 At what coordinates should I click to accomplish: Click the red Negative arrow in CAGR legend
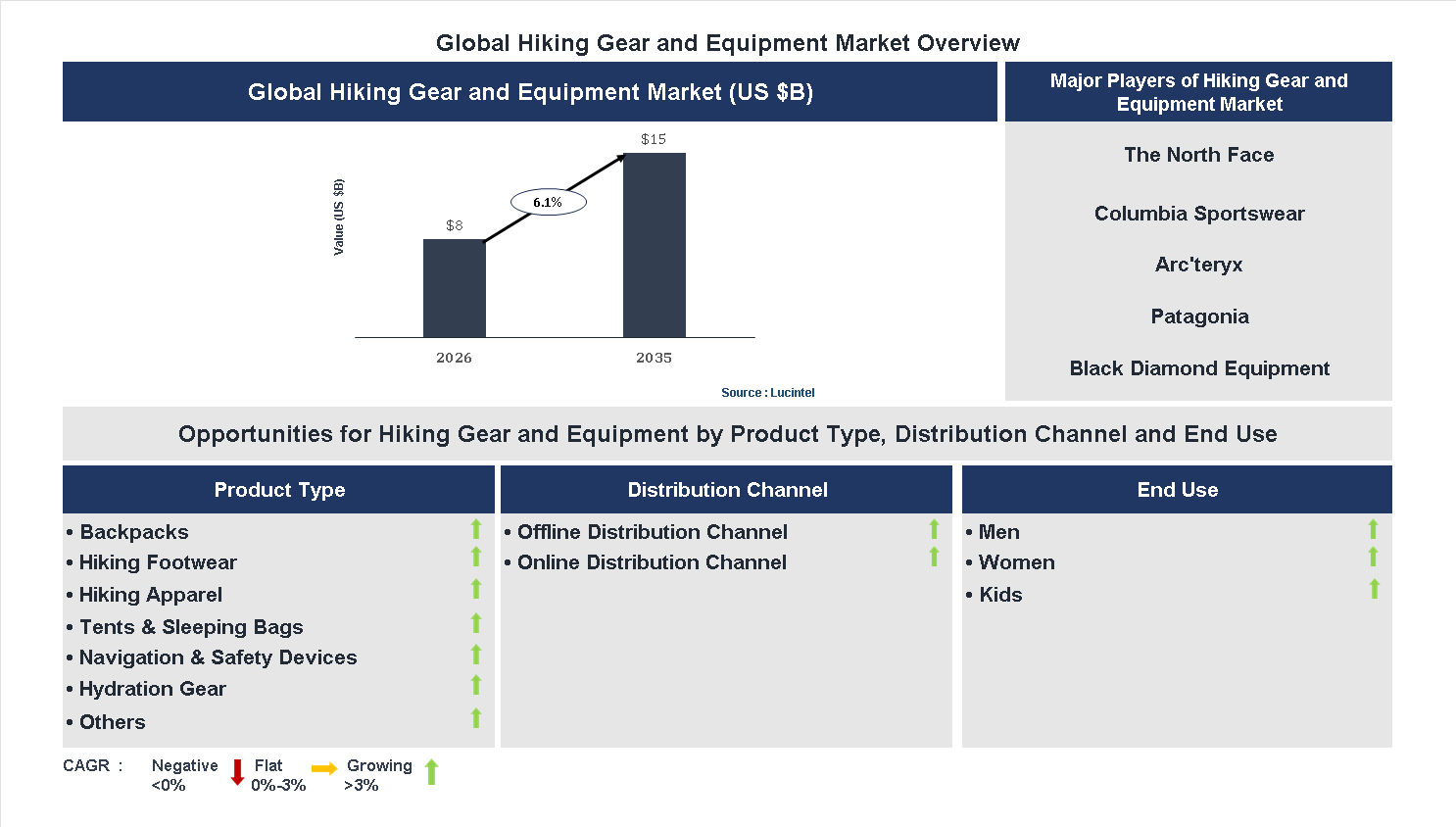pyautogui.click(x=236, y=773)
